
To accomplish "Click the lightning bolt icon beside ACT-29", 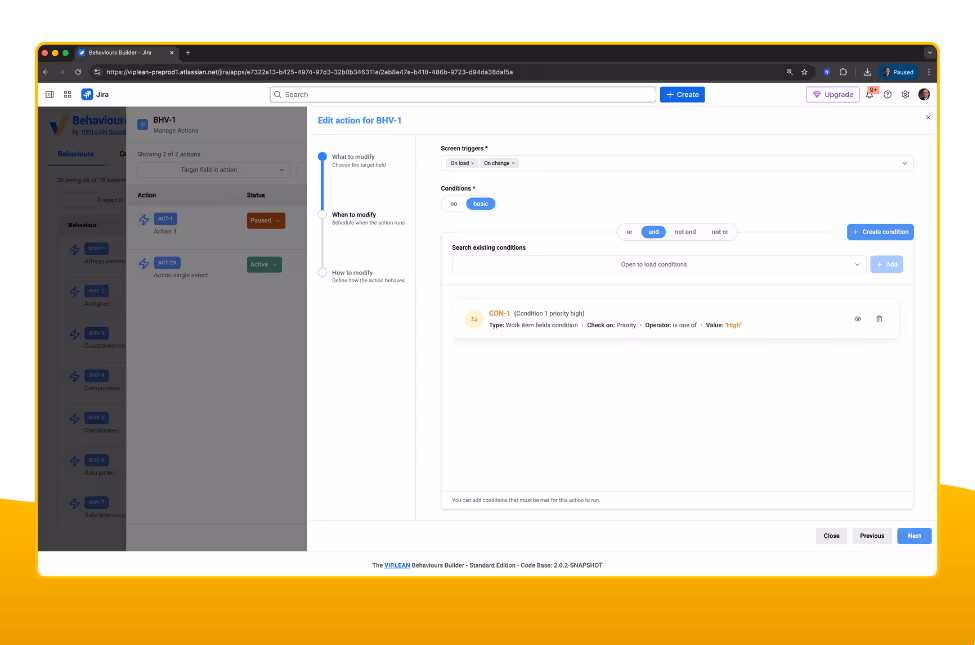I will pos(144,264).
